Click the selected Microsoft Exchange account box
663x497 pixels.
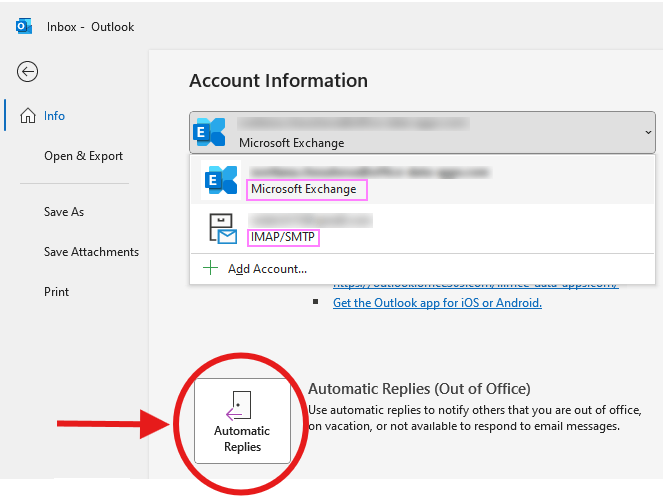(x=420, y=132)
